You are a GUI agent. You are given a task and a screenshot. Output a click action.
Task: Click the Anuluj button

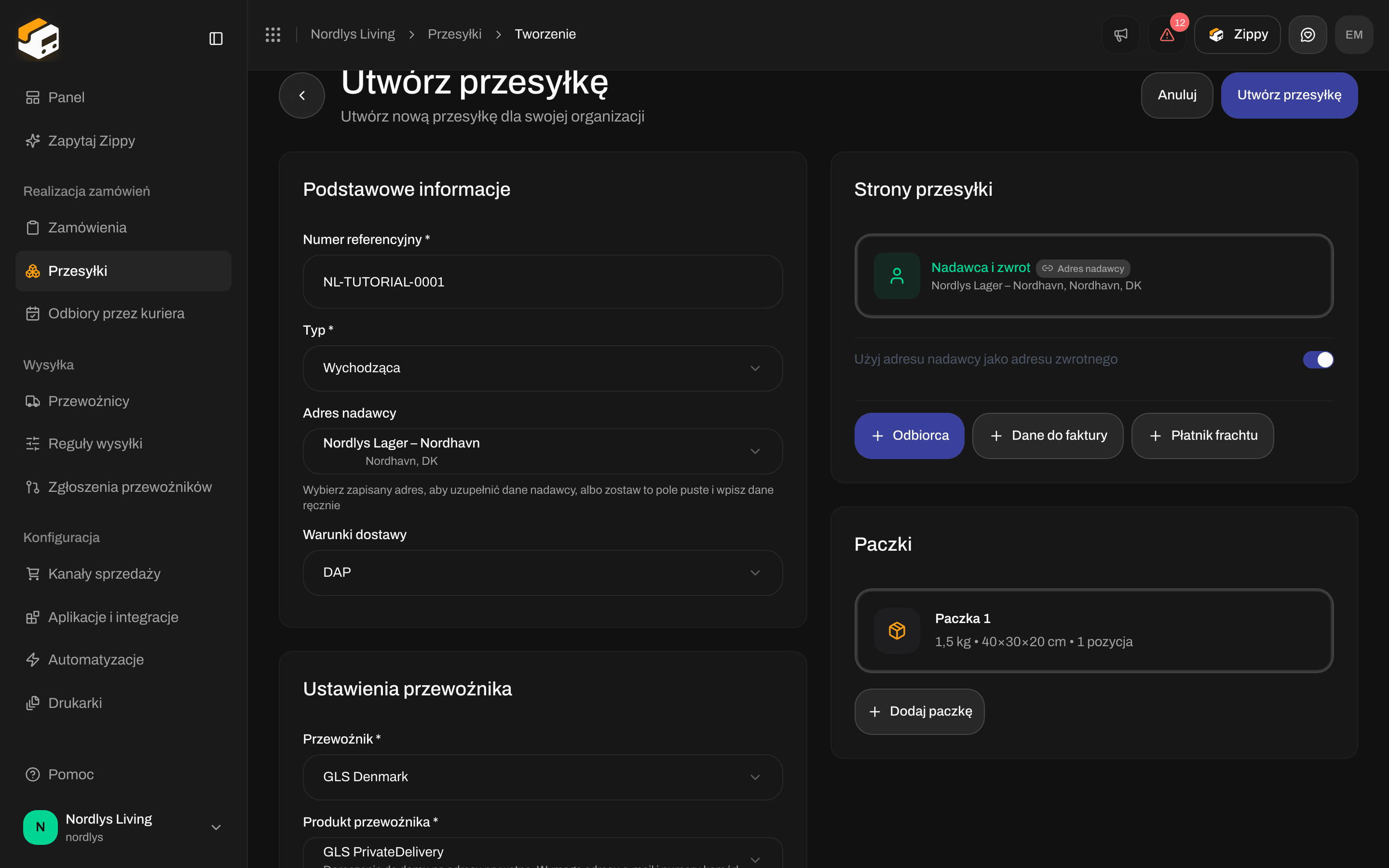pyautogui.click(x=1177, y=95)
